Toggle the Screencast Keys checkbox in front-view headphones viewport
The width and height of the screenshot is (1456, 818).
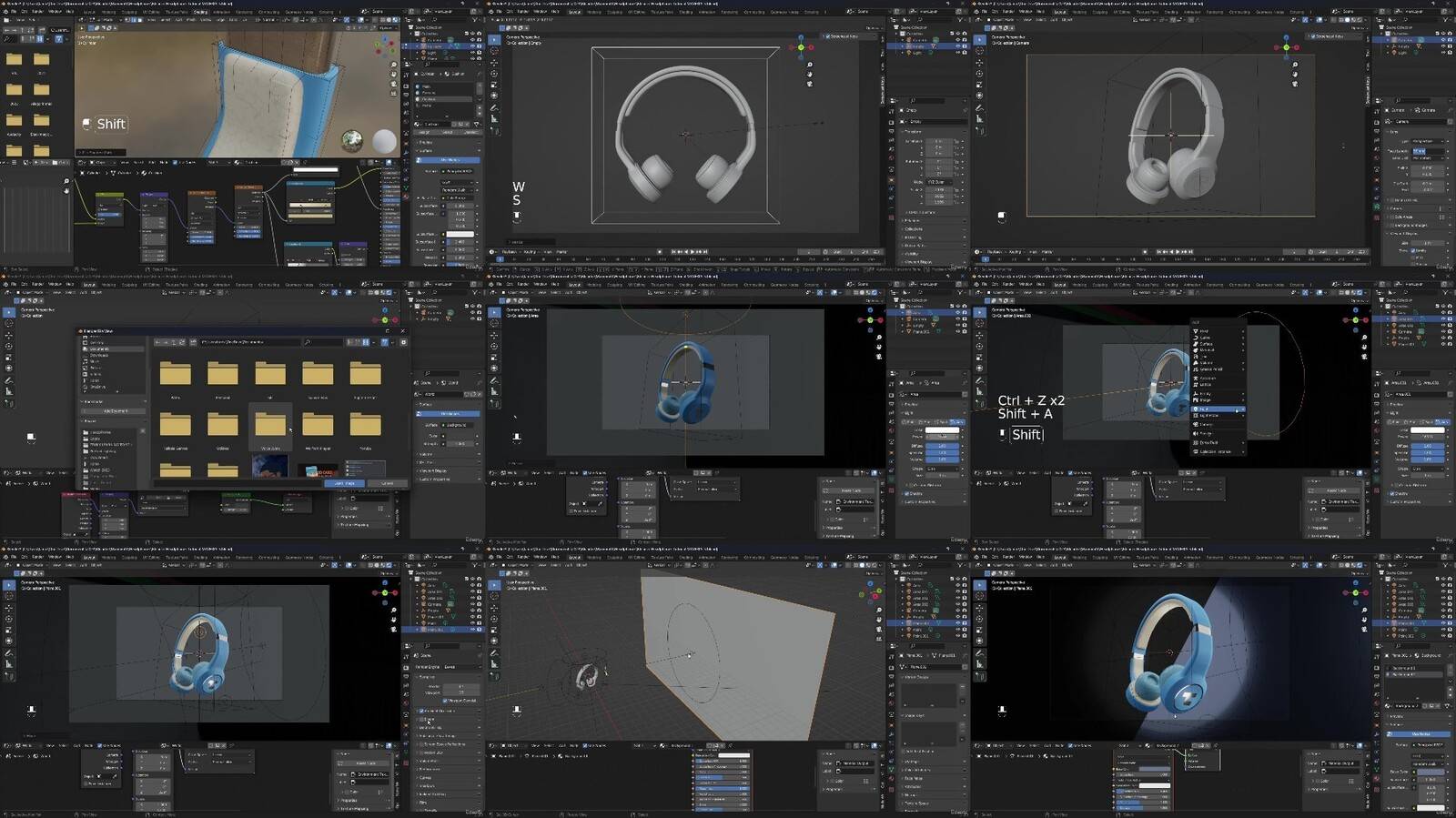[827, 36]
